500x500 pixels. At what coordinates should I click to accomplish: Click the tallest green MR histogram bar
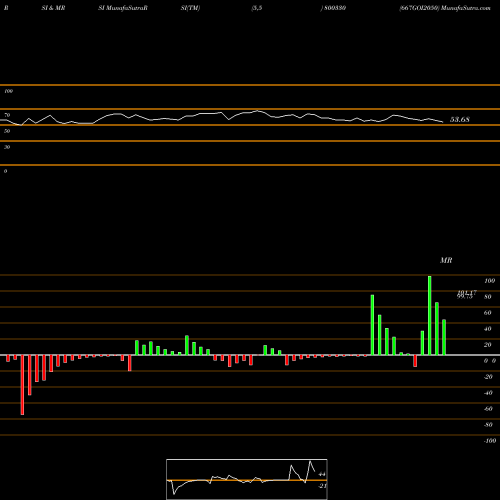[x=430, y=315]
